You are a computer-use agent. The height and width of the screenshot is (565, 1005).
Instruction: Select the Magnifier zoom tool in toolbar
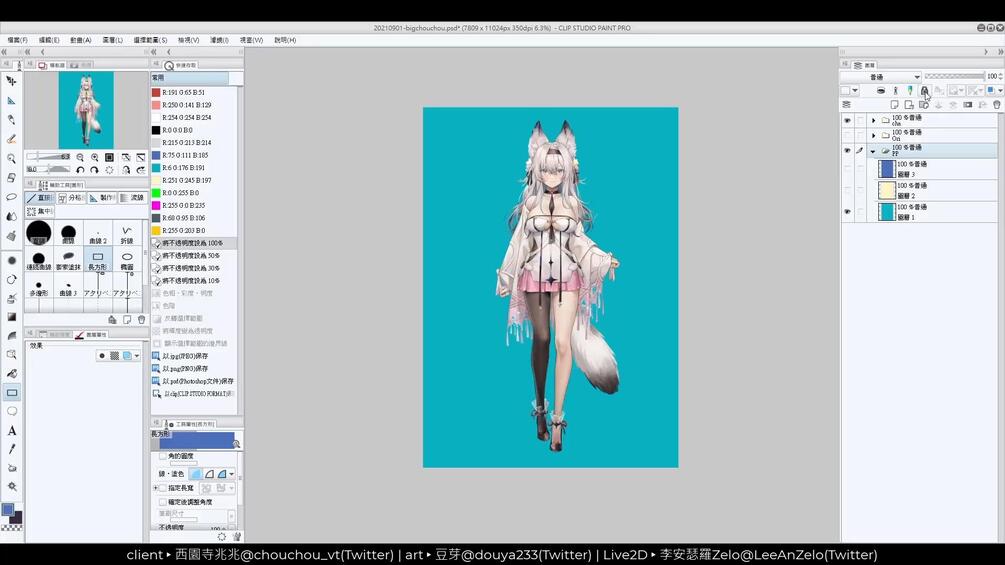point(12,158)
